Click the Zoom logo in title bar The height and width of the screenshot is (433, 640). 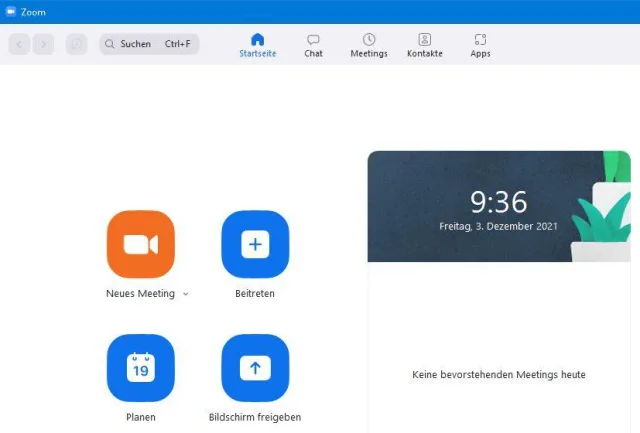pos(11,11)
